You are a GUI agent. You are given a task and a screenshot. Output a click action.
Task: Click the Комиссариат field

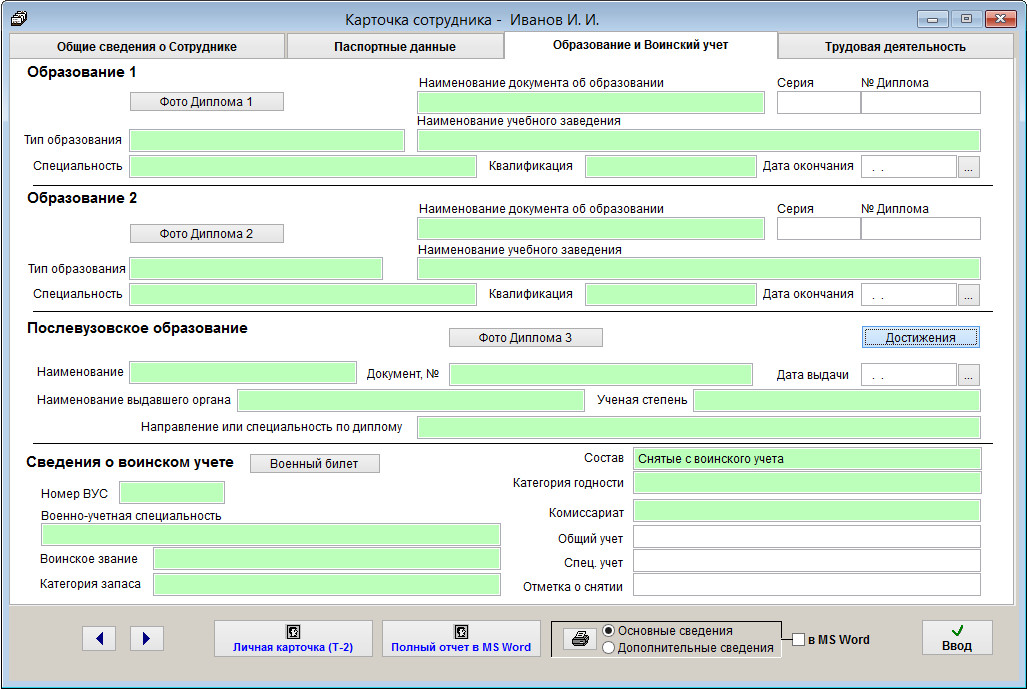807,511
